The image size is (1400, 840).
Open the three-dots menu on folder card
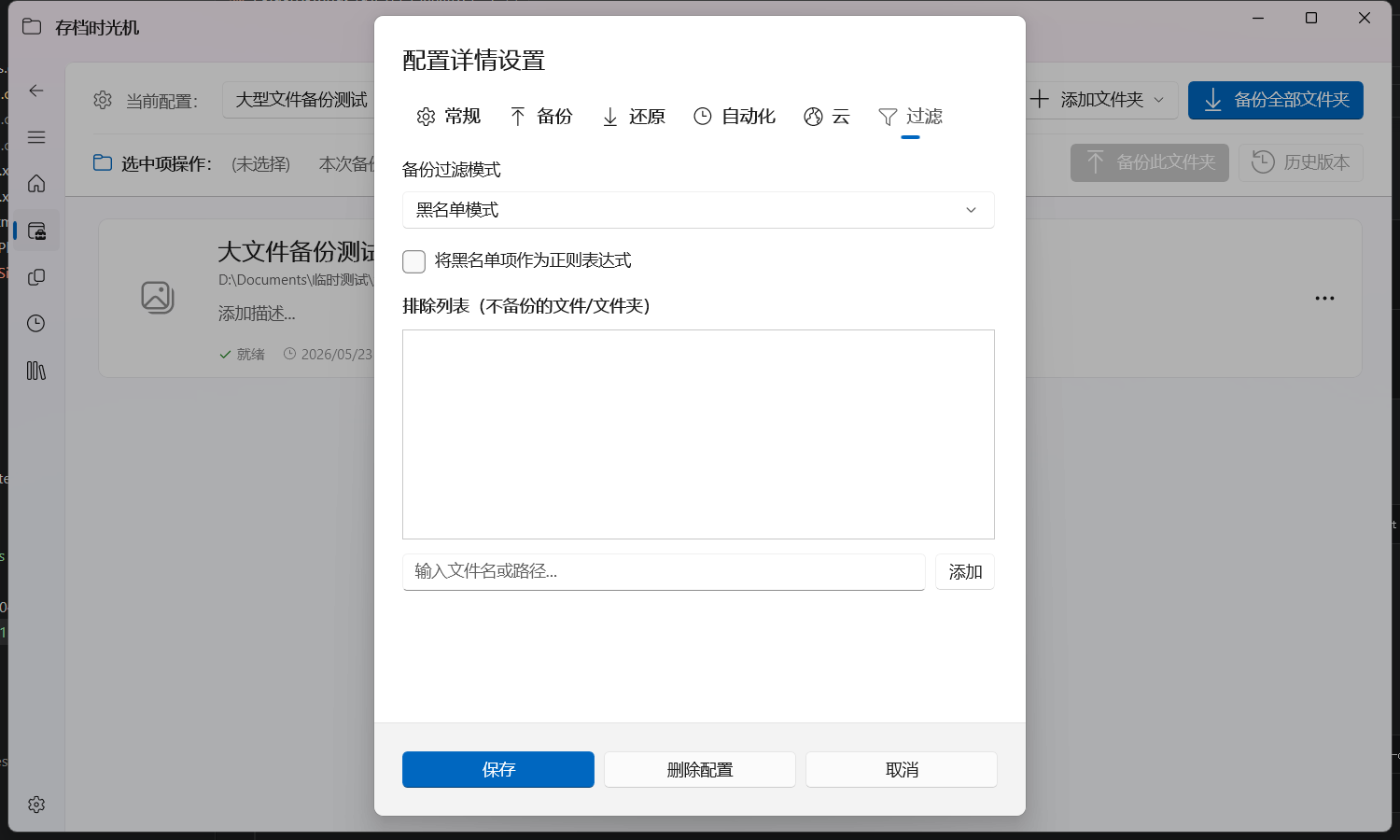pyautogui.click(x=1324, y=299)
